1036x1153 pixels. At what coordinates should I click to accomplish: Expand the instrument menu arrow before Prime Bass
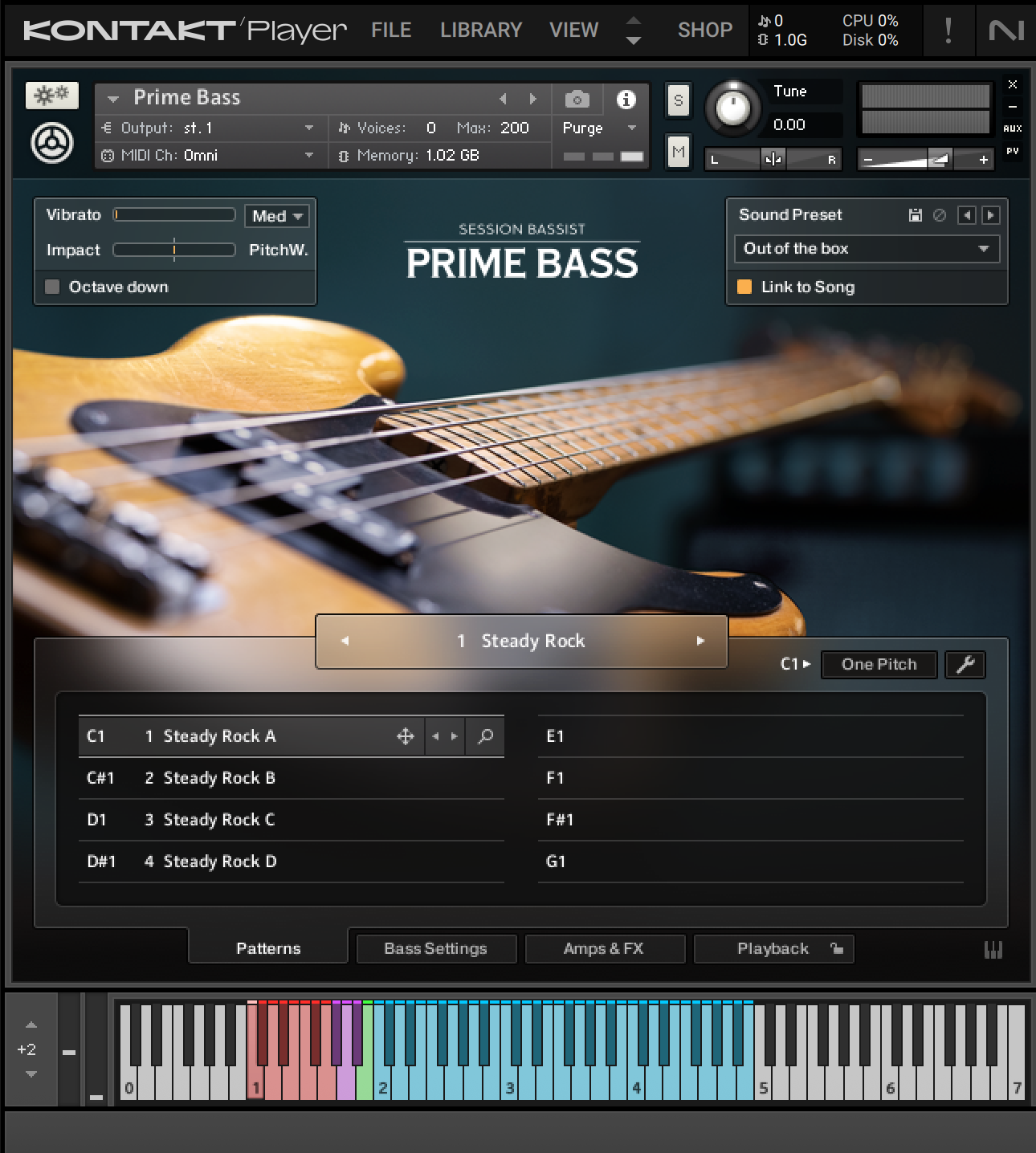point(112,99)
